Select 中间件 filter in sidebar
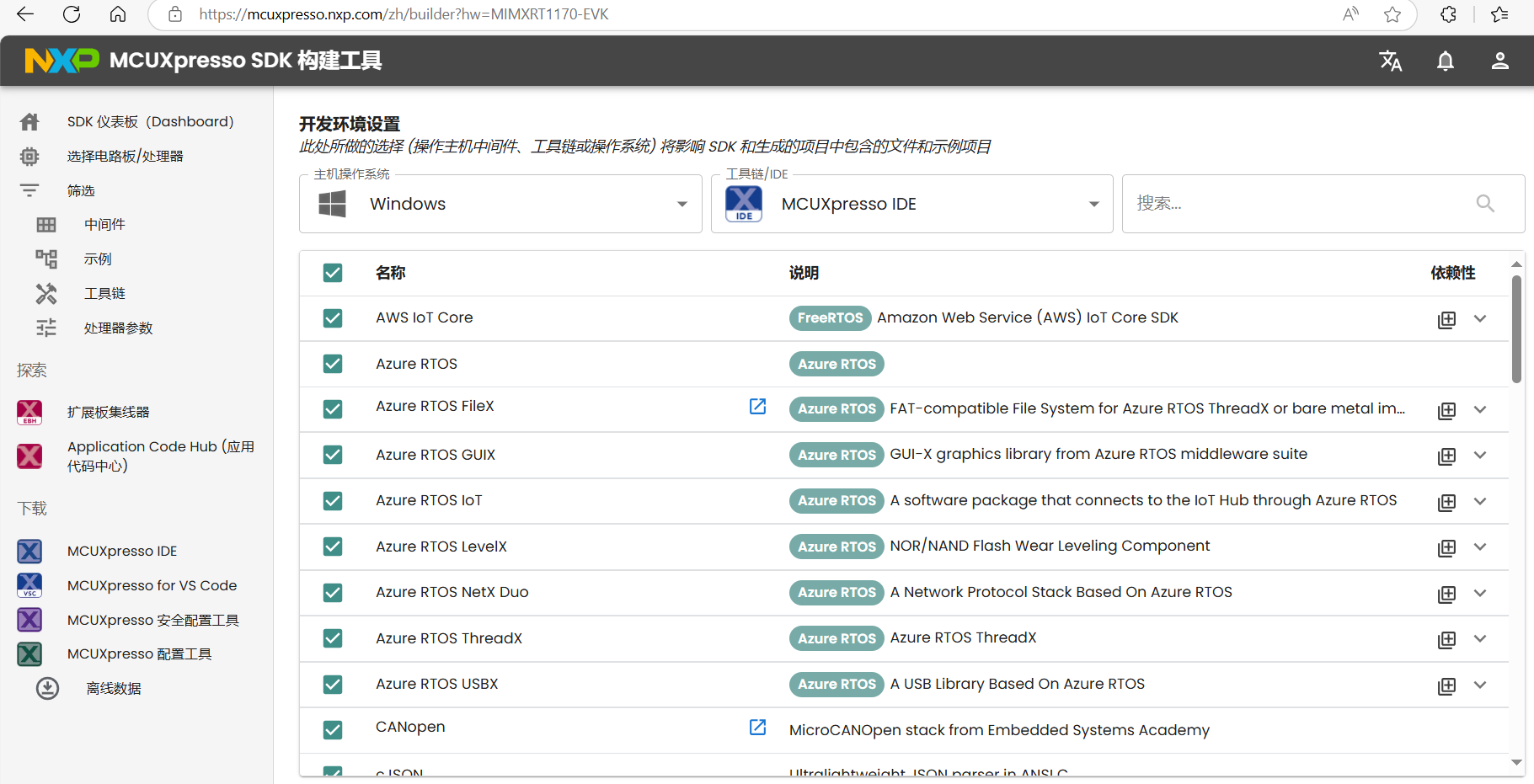This screenshot has width=1534, height=784. [104, 225]
